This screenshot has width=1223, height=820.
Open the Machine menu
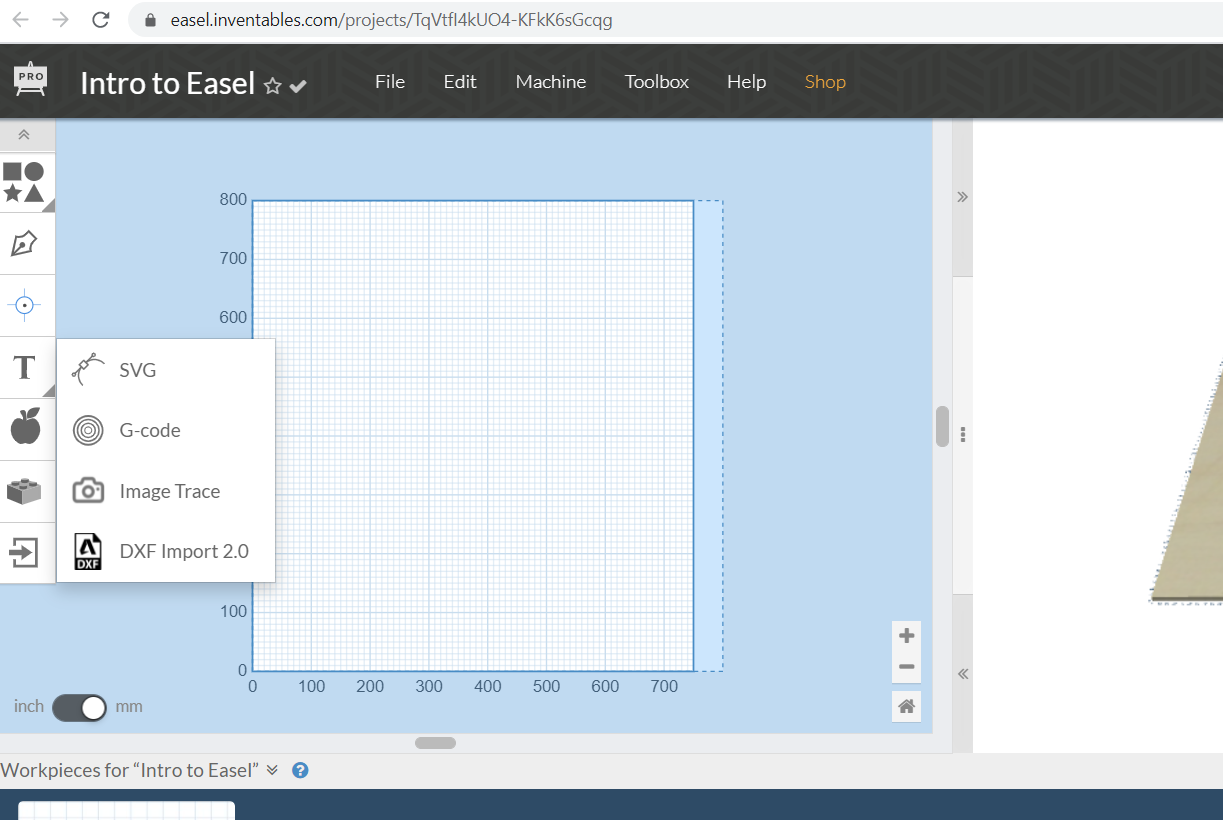tap(551, 82)
